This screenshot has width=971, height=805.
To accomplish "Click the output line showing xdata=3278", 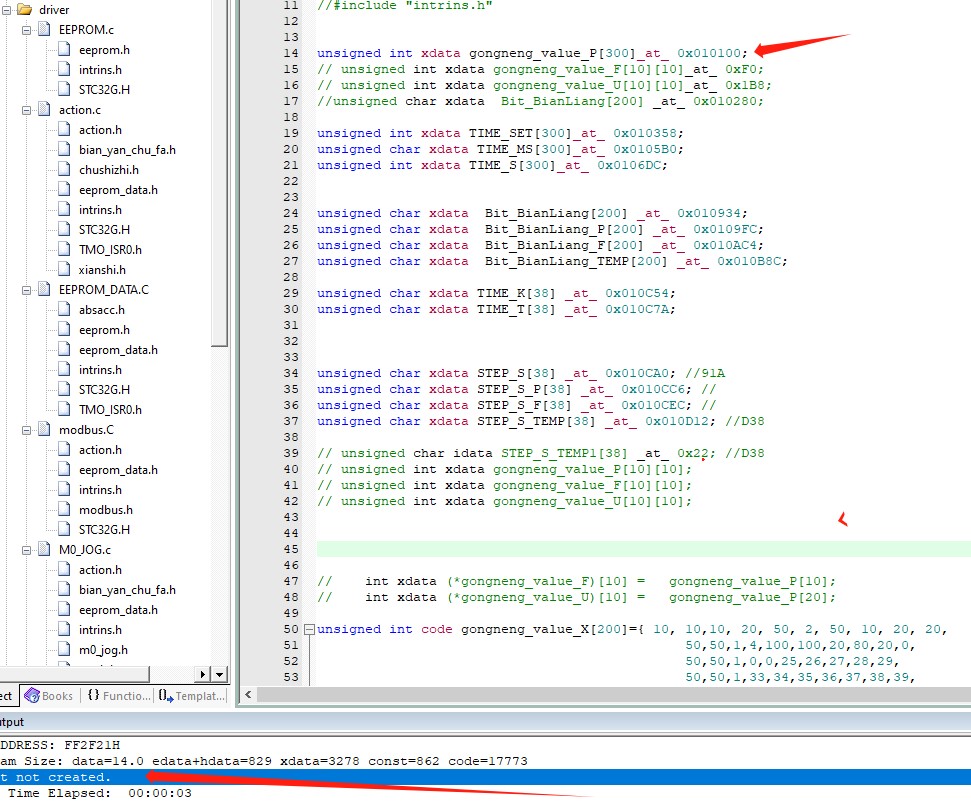I will 264,761.
